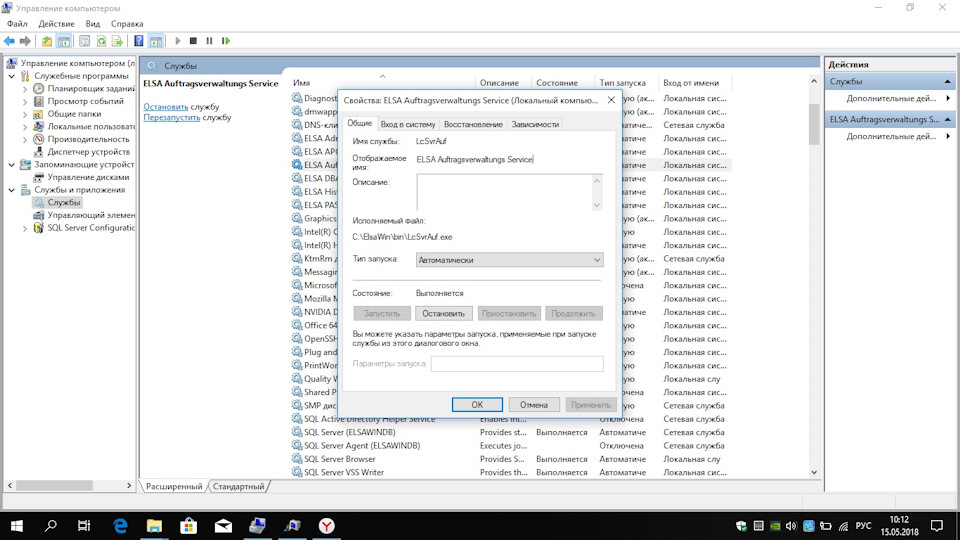Open the startup type dropdown

[509, 260]
